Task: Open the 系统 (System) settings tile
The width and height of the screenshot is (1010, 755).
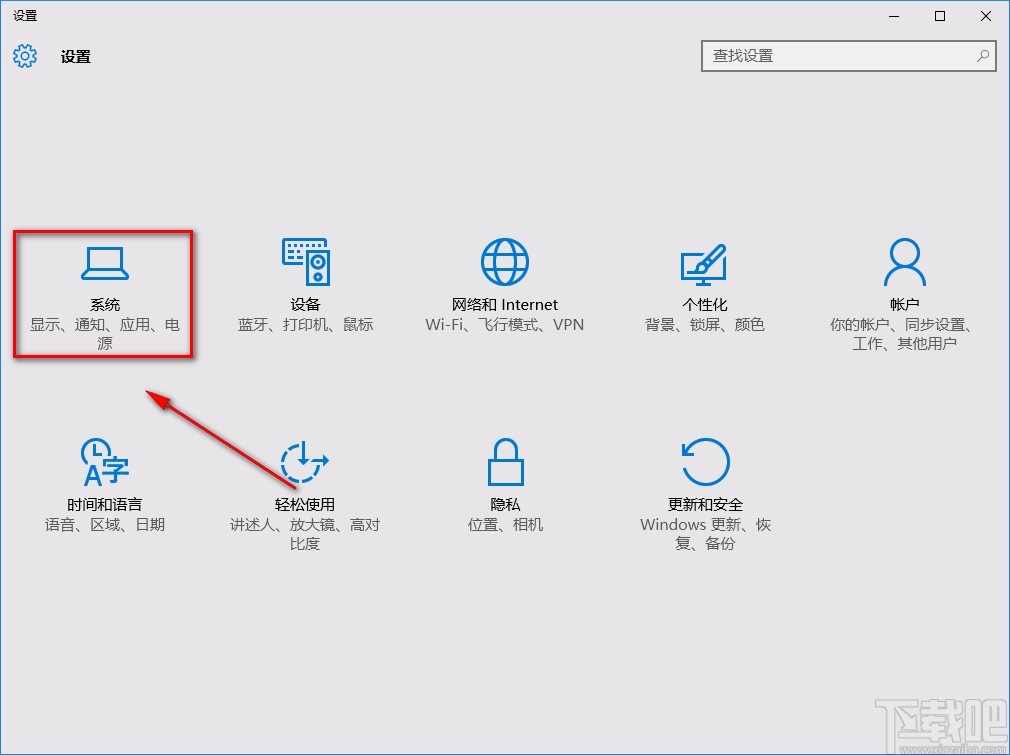Action: point(104,290)
